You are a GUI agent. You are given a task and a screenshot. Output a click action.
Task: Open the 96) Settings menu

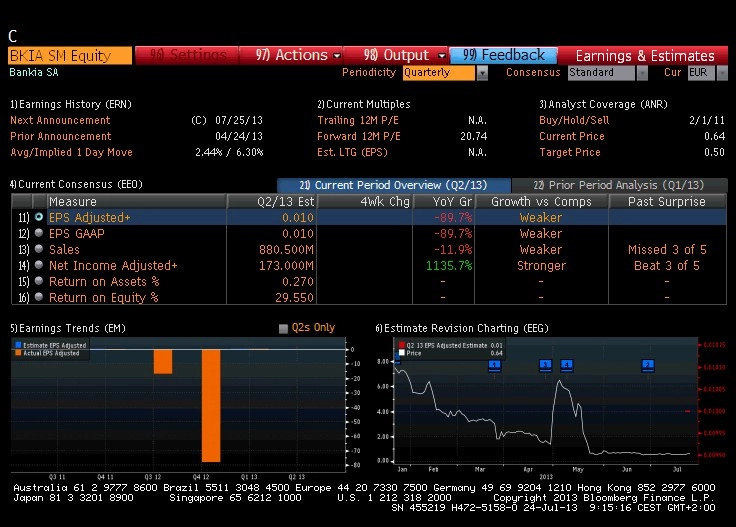pyautogui.click(x=187, y=55)
